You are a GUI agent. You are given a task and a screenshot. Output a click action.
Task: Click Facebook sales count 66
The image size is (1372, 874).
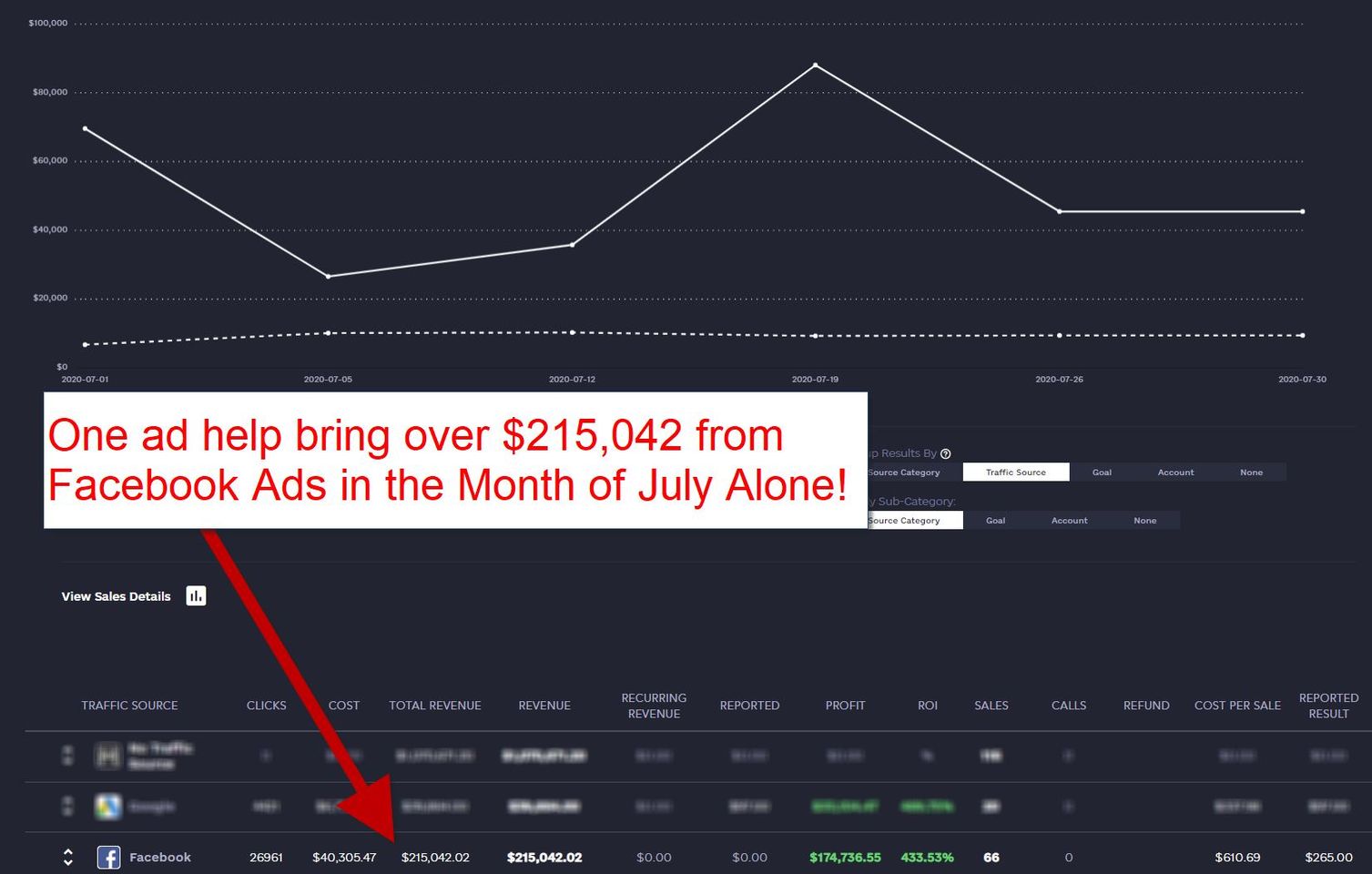pyautogui.click(x=991, y=858)
